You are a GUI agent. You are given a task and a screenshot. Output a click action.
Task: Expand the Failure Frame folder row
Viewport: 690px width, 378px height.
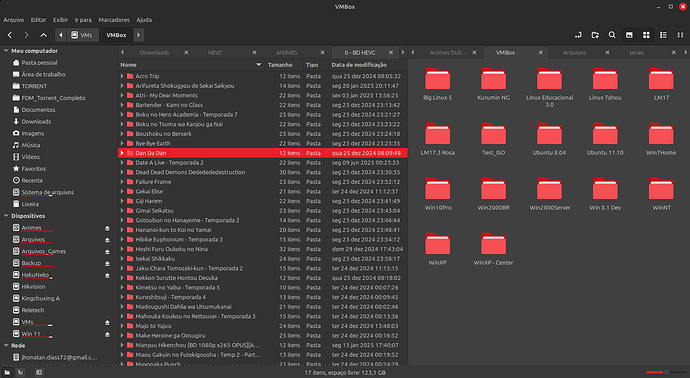click(x=122, y=182)
